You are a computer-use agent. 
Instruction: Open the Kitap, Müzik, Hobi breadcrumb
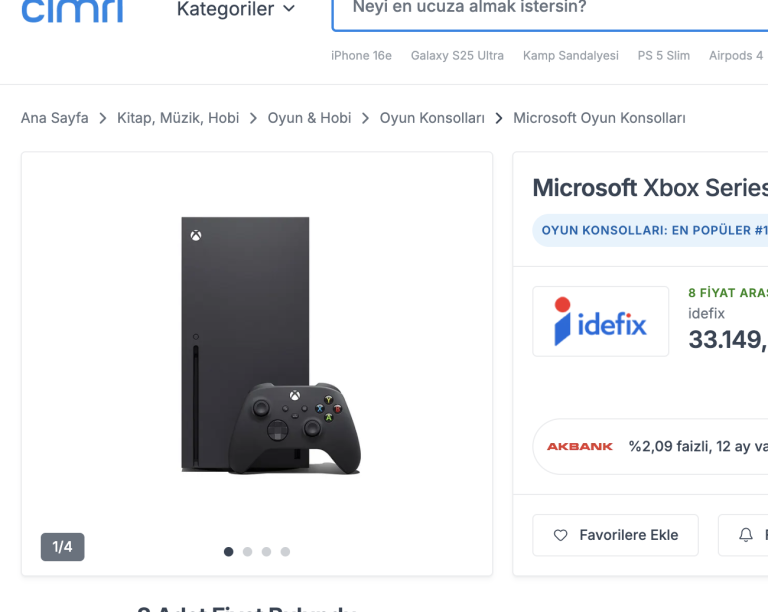[x=178, y=118]
